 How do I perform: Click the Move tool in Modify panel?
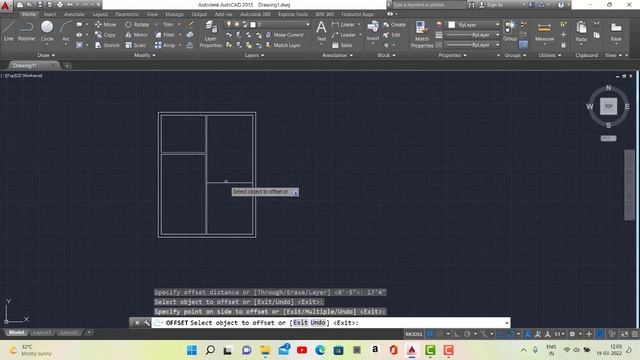pos(105,24)
